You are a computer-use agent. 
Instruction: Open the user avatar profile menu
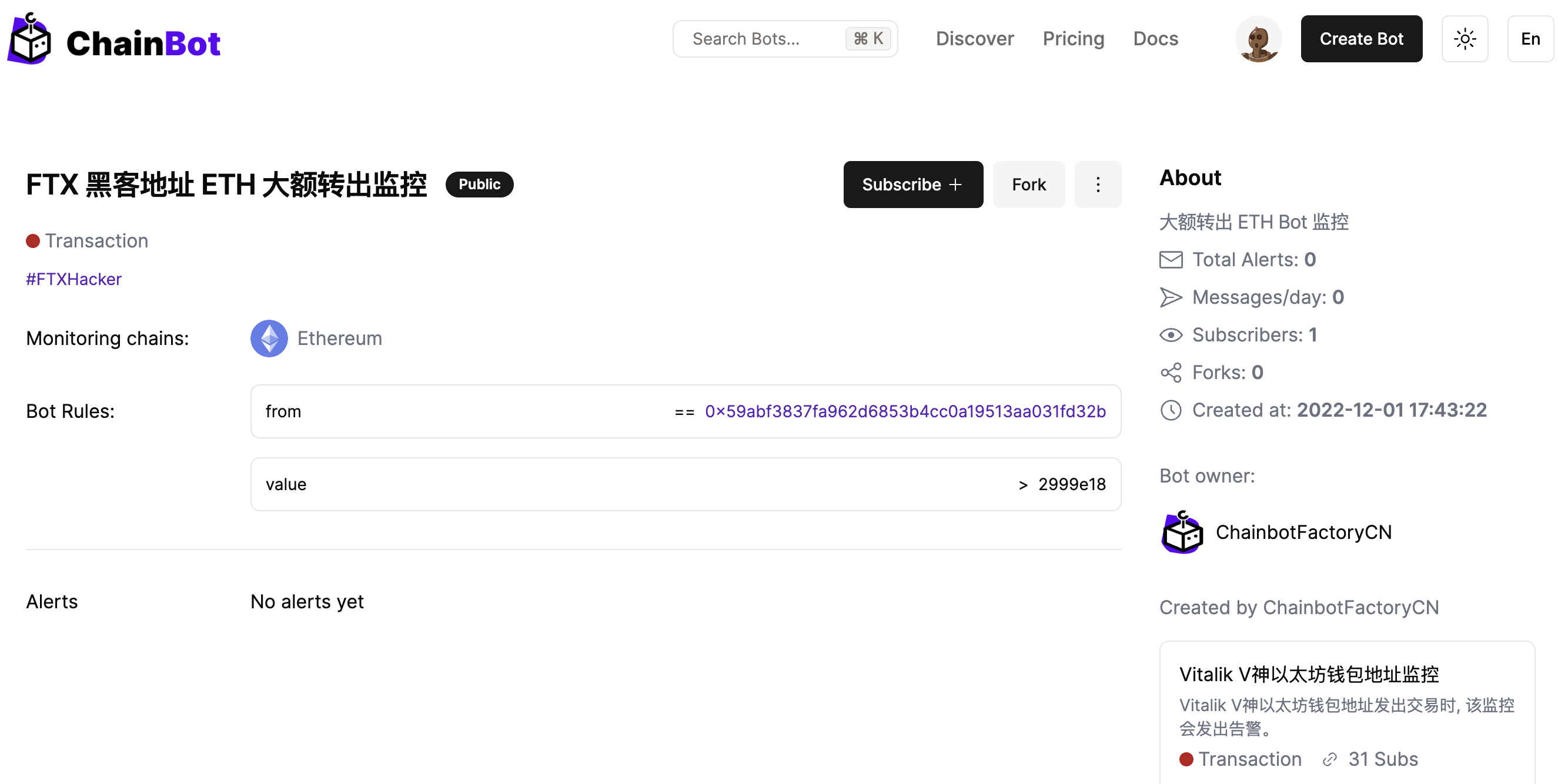coord(1258,39)
